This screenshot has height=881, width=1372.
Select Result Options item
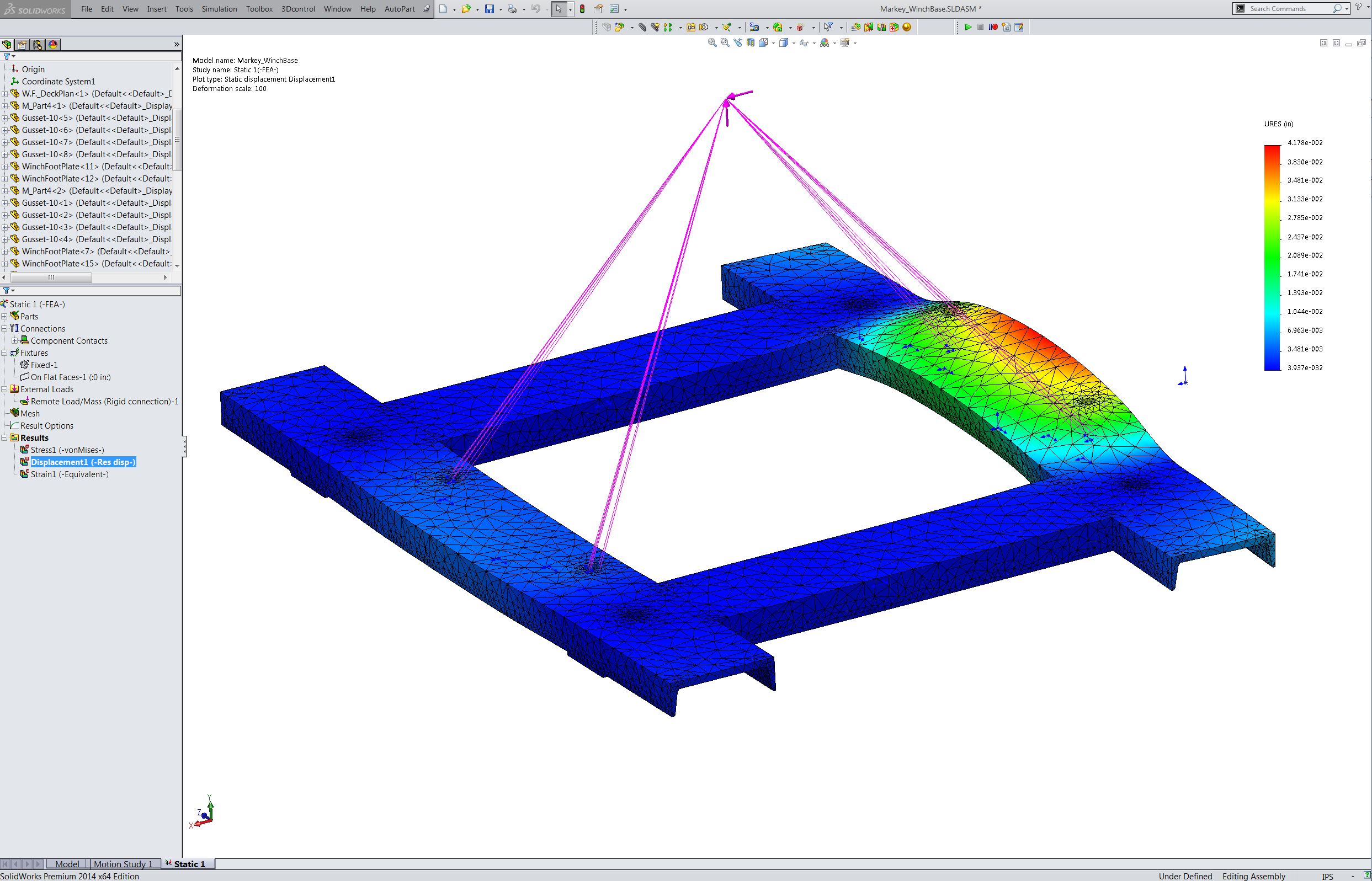pyautogui.click(x=46, y=426)
